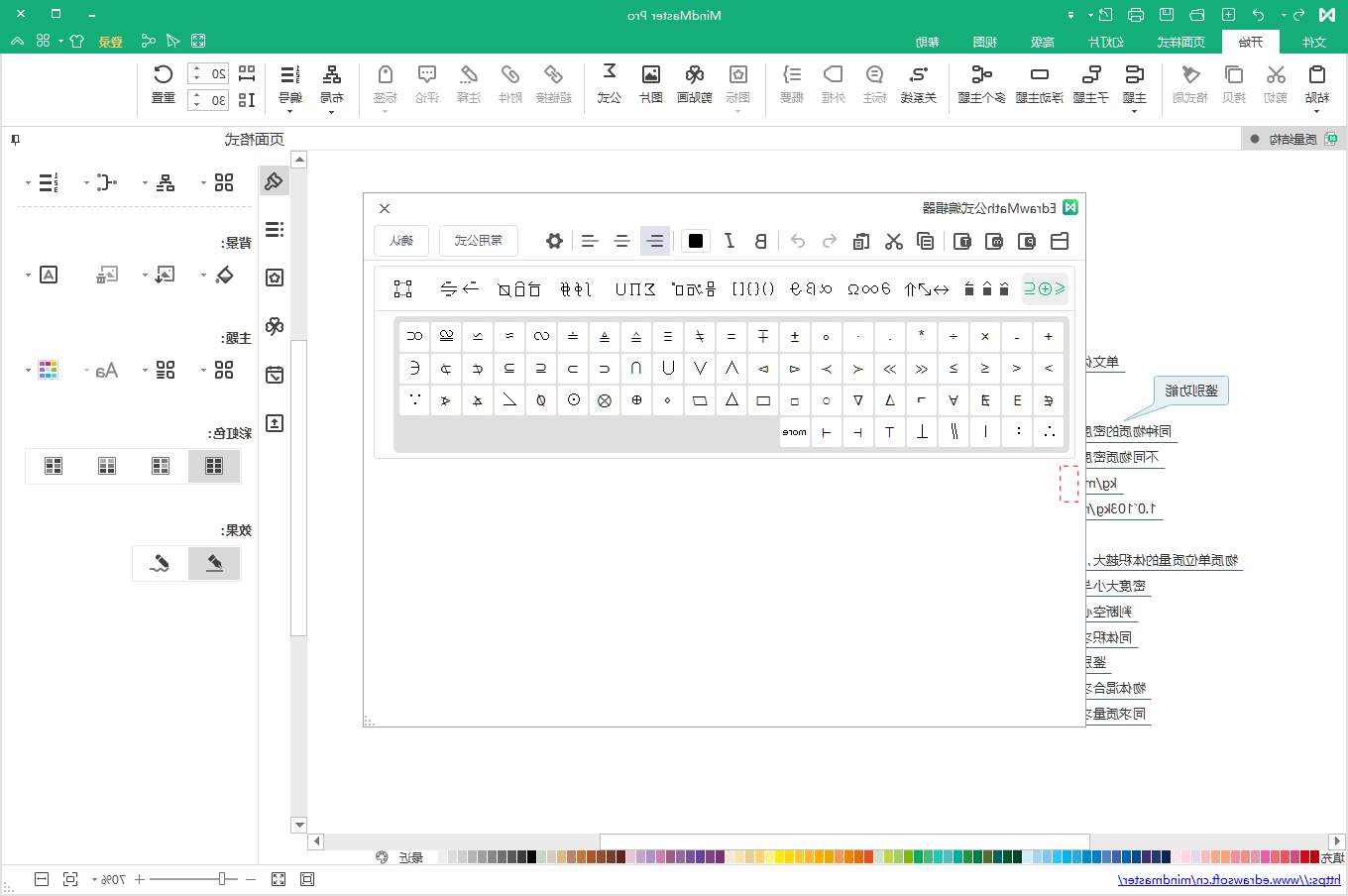Open theme font Aa dropdown
Image resolution: width=1348 pixels, height=896 pixels.
click(x=86, y=371)
